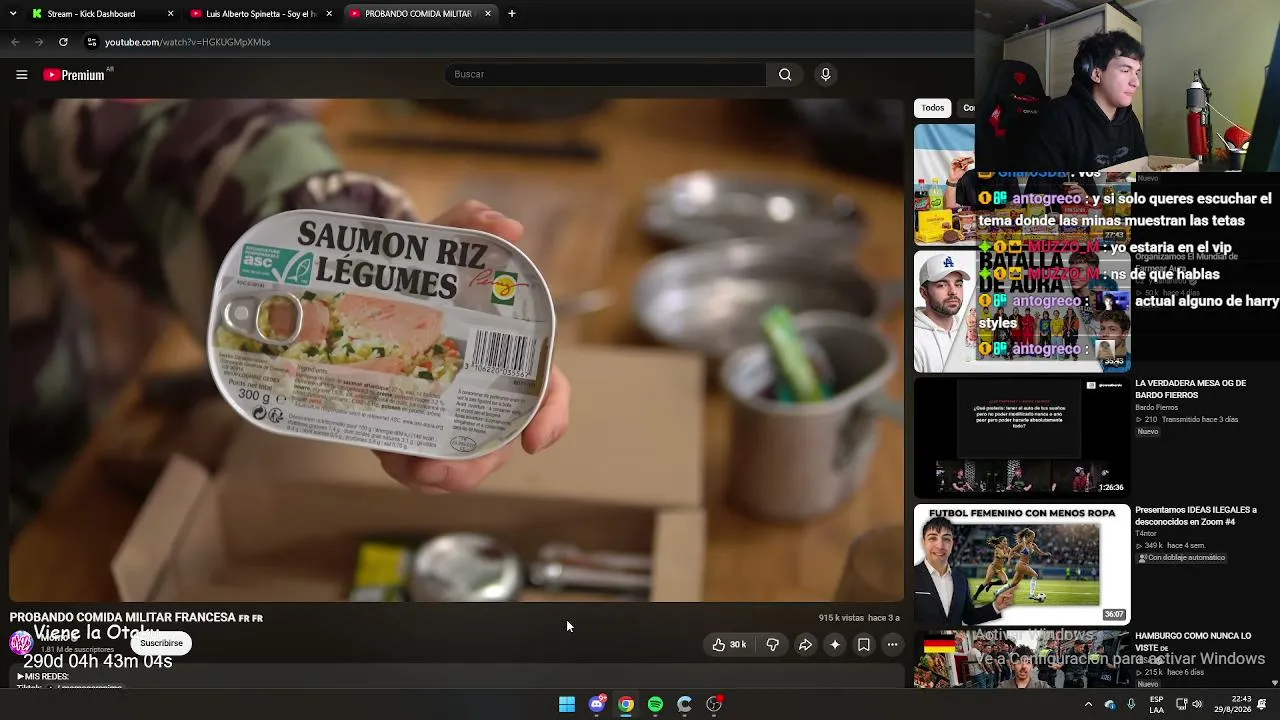Click the search magnifier button
The width and height of the screenshot is (1280, 720).
785,74
